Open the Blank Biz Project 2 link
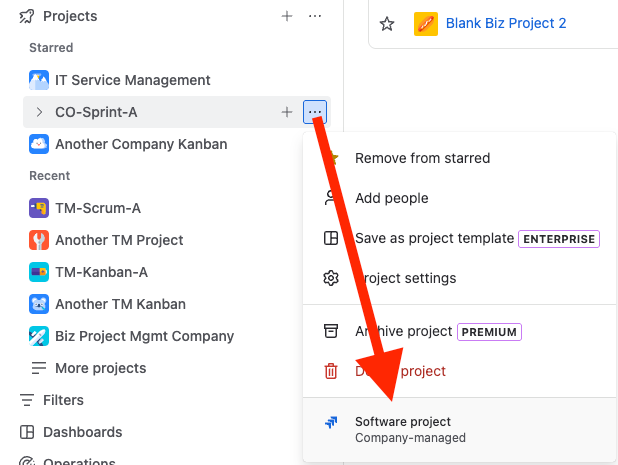Screen dimensions: 618x465 click(506, 23)
